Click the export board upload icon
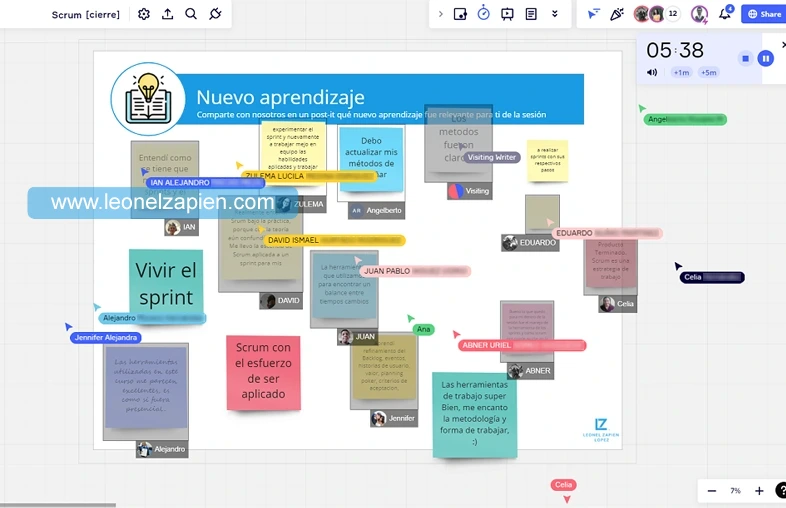786x508 pixels. [x=167, y=14]
